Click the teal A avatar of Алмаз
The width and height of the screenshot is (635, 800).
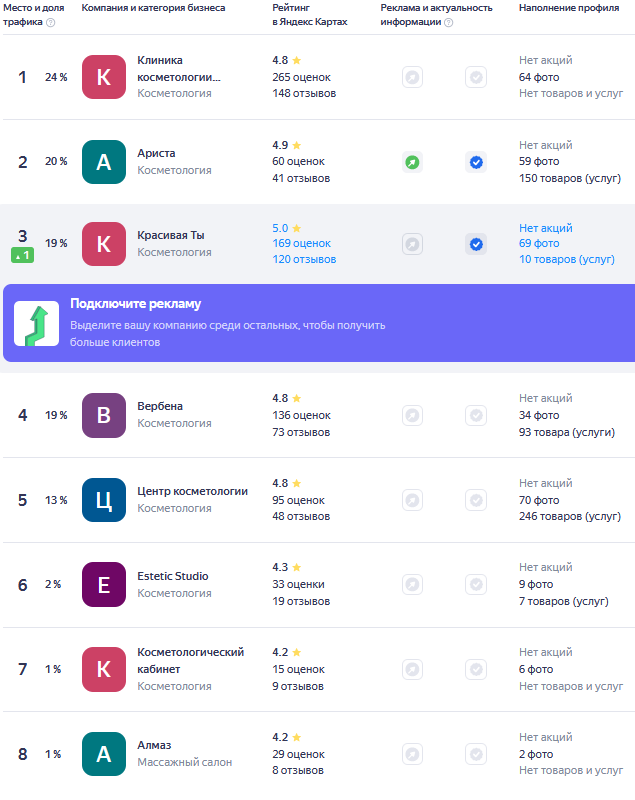click(104, 754)
